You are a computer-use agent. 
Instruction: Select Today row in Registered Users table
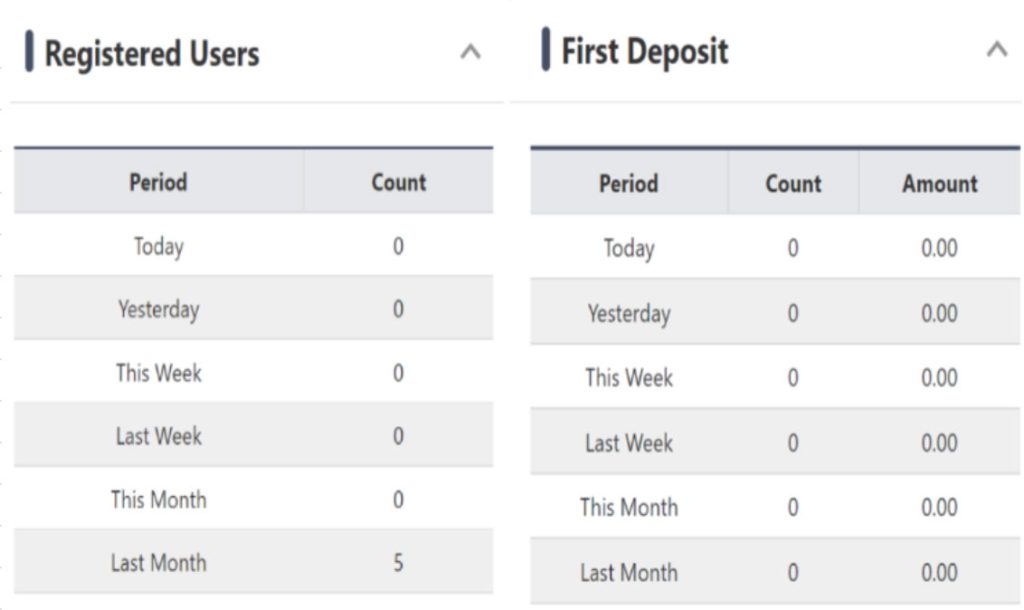pos(158,246)
